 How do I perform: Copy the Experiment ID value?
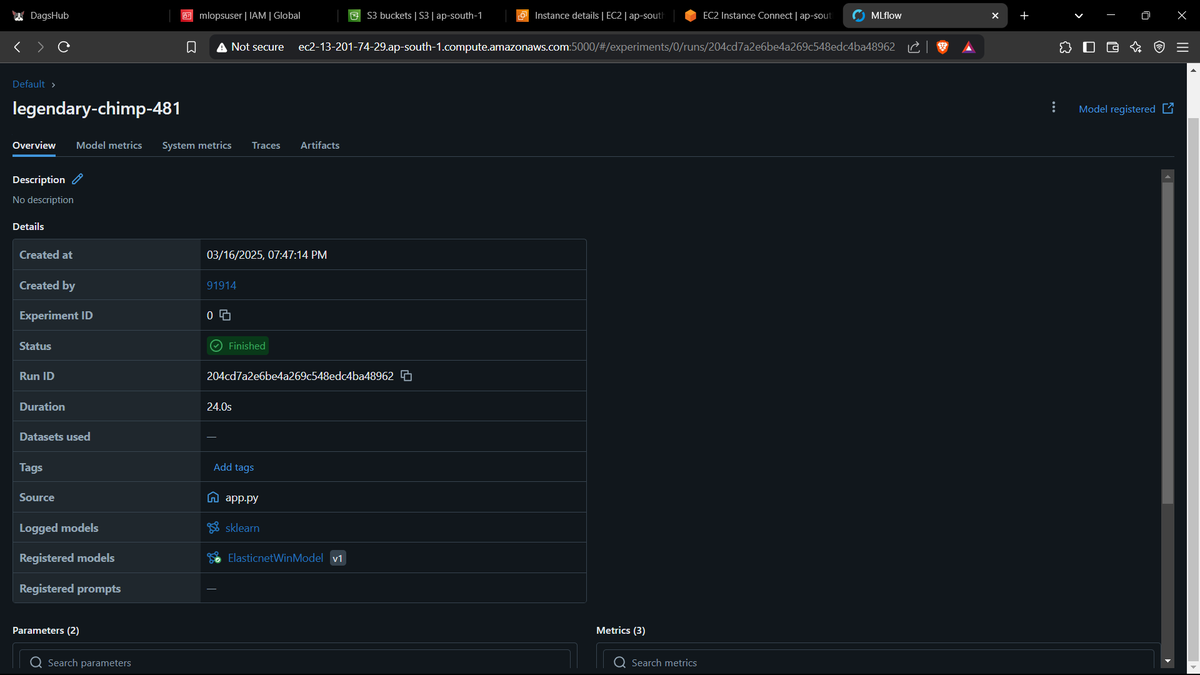(225, 315)
